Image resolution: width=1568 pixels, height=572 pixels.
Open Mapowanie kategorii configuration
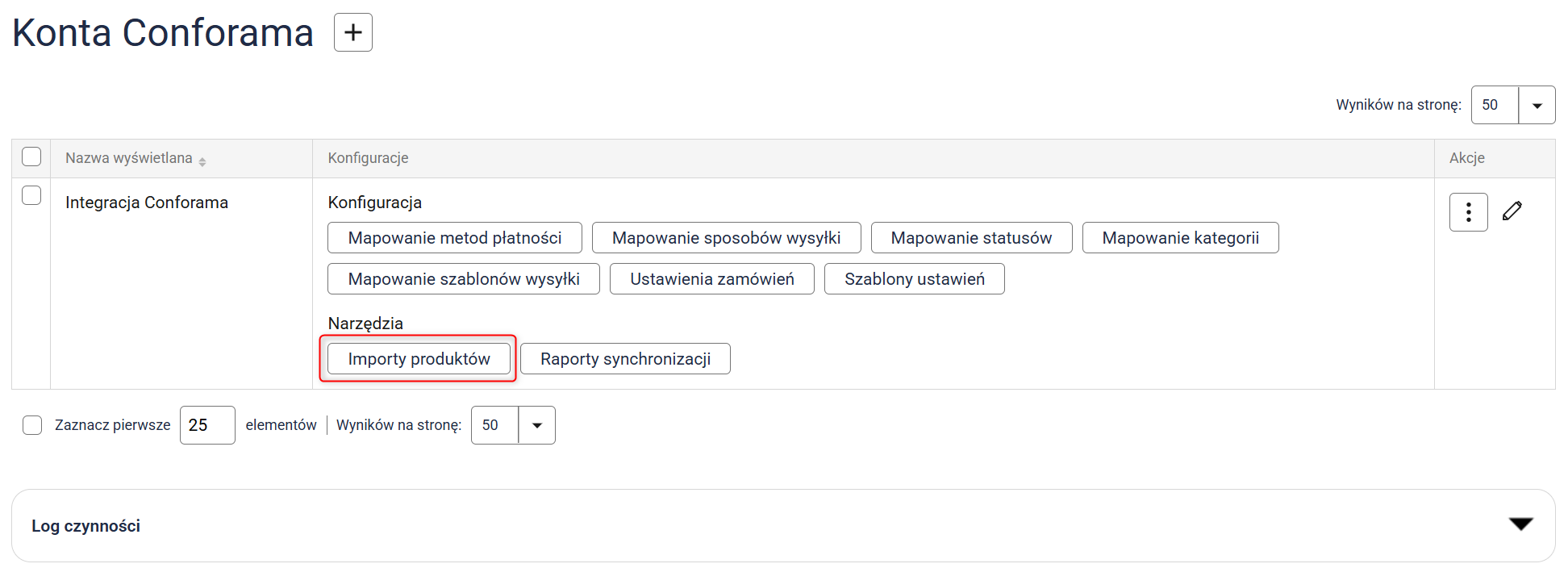click(1180, 238)
